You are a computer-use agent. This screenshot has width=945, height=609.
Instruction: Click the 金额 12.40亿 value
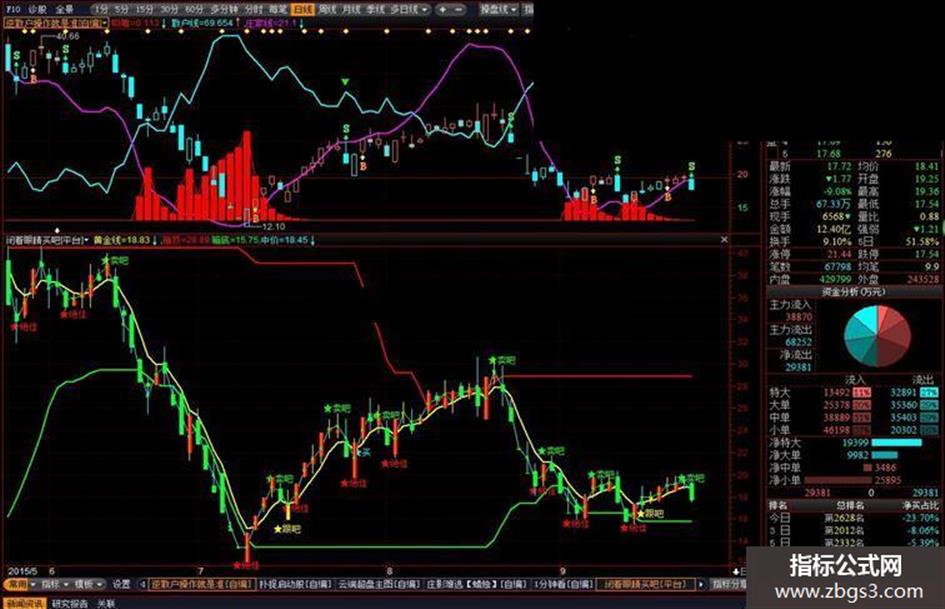pyautogui.click(x=835, y=229)
